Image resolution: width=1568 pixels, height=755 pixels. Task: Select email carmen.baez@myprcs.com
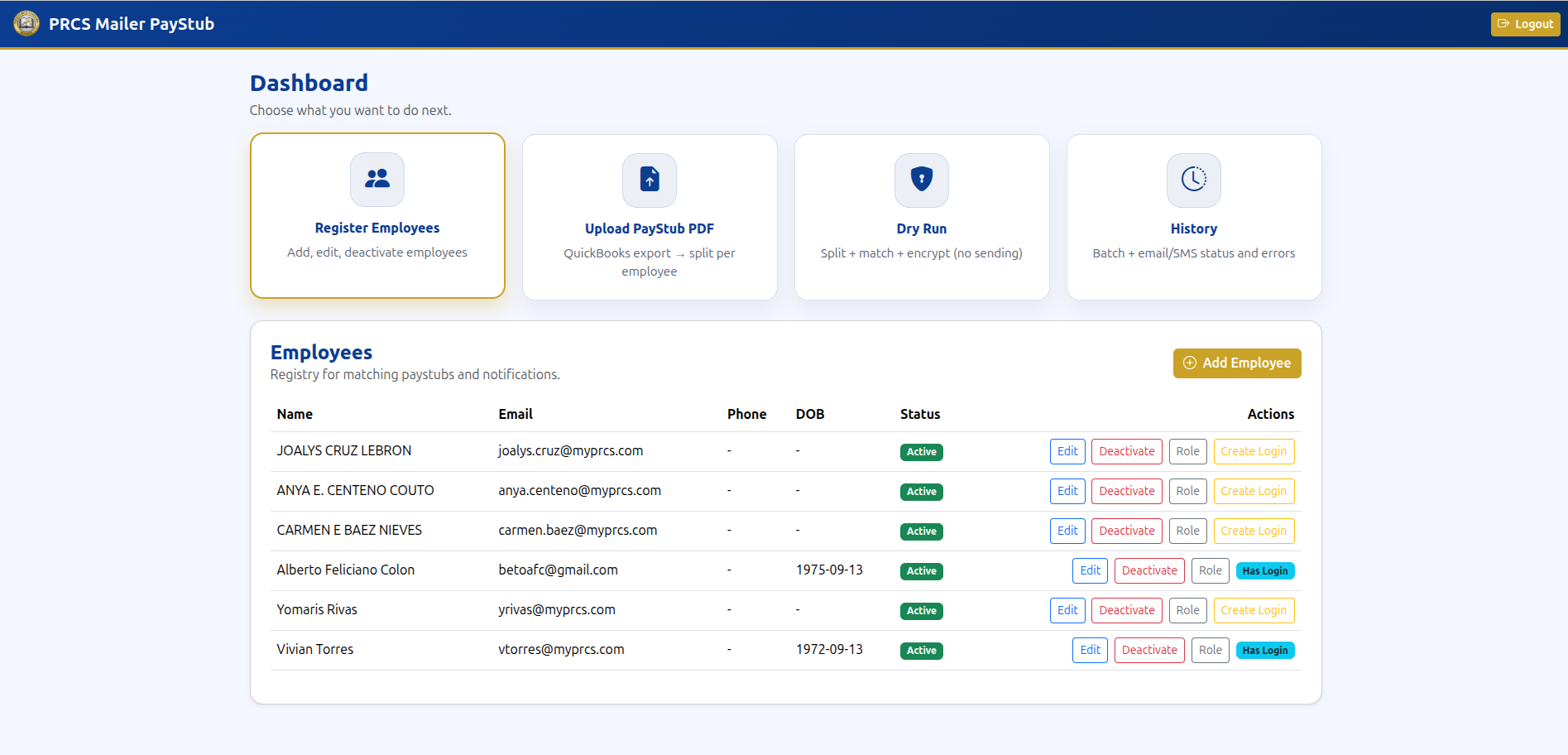(578, 530)
